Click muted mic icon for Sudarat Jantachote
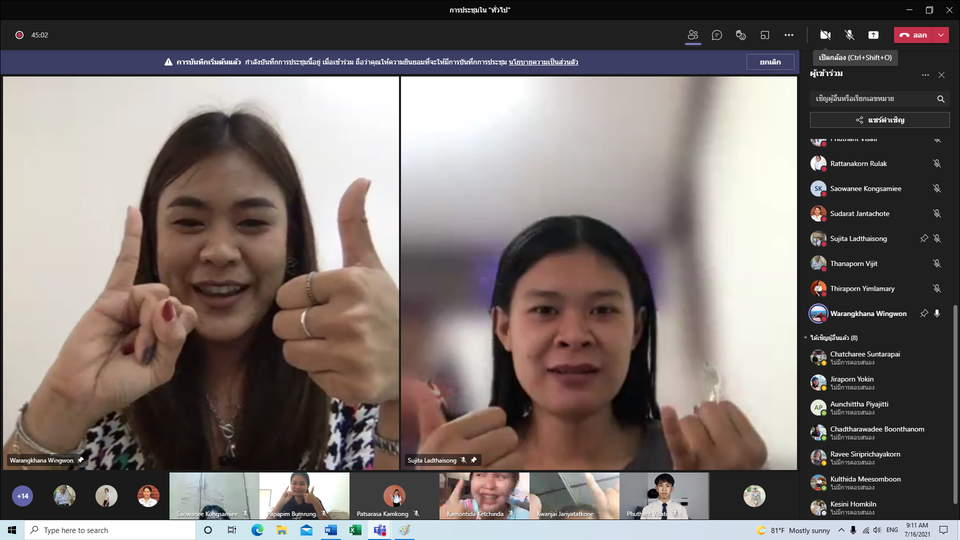The image size is (960, 540). point(937,214)
